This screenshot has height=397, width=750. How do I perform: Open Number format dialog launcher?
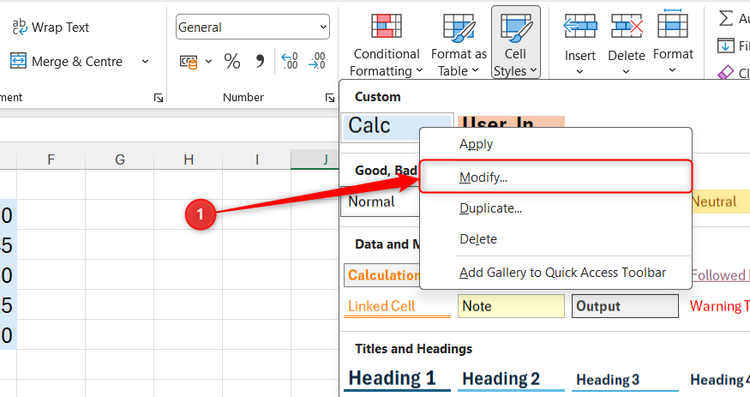[x=330, y=98]
